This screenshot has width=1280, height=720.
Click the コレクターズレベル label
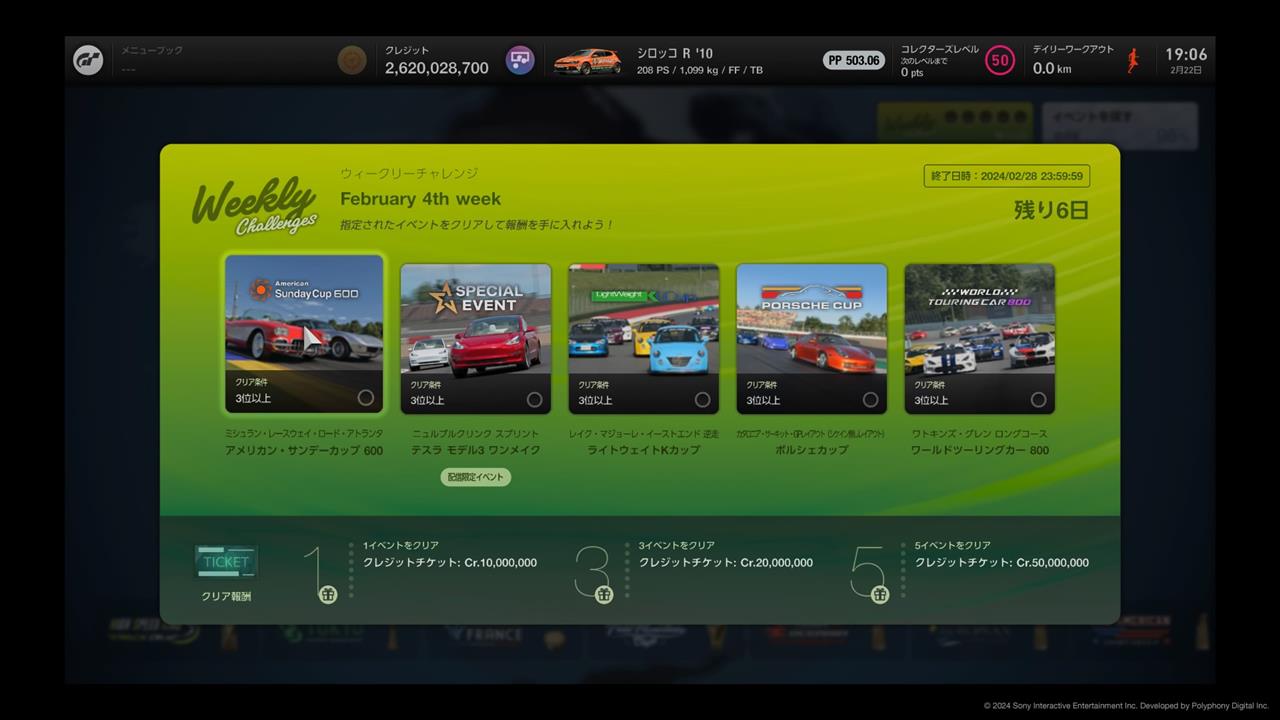tap(940, 49)
